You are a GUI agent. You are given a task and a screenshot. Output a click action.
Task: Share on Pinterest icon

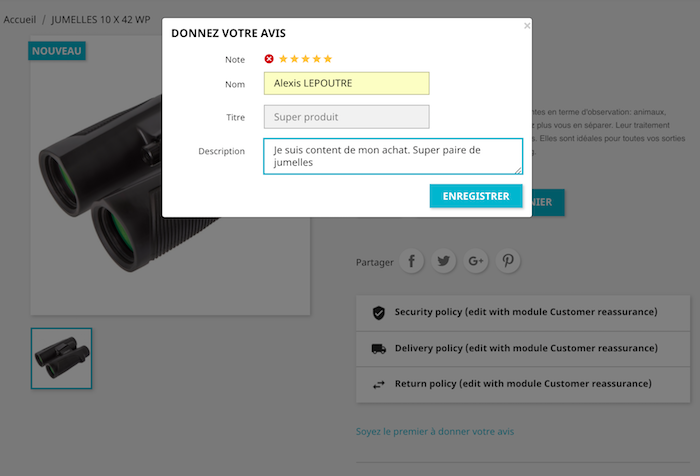click(508, 262)
